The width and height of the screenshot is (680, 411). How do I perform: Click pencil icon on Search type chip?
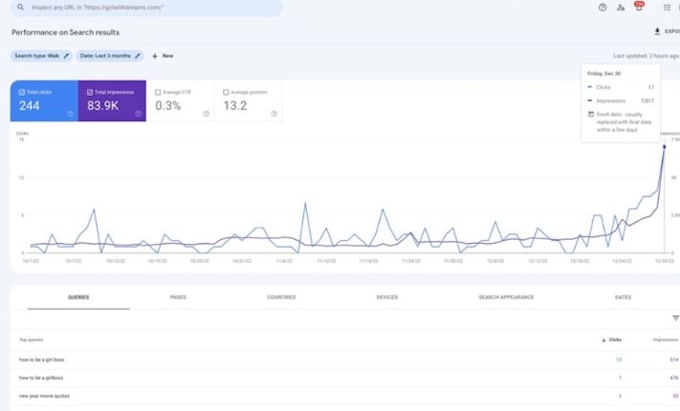click(x=66, y=56)
